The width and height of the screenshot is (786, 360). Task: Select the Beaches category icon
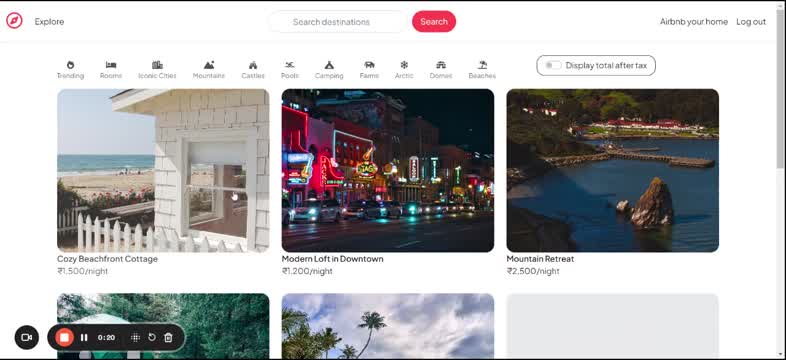click(x=482, y=65)
